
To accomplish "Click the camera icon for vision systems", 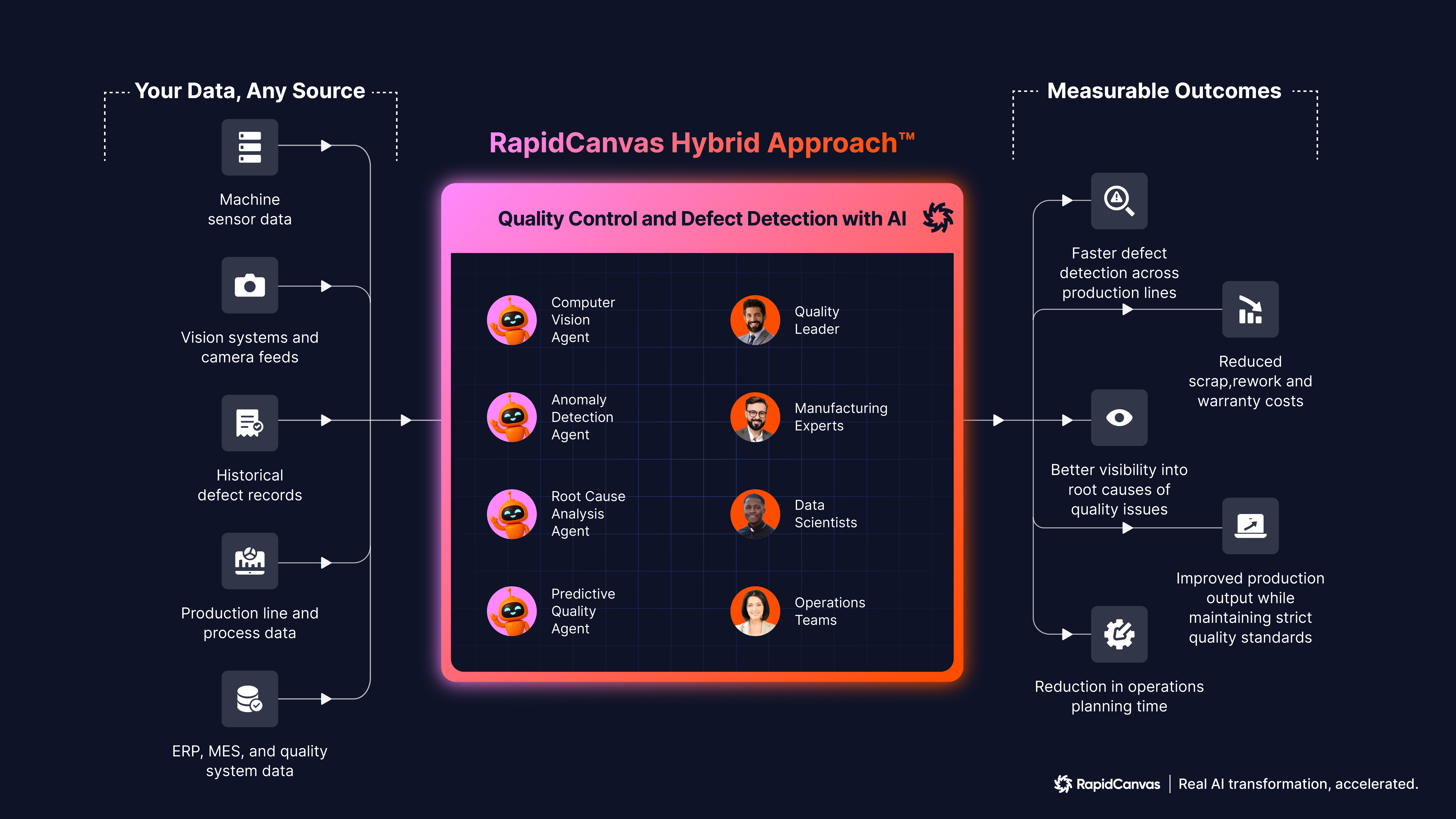I will tap(249, 285).
